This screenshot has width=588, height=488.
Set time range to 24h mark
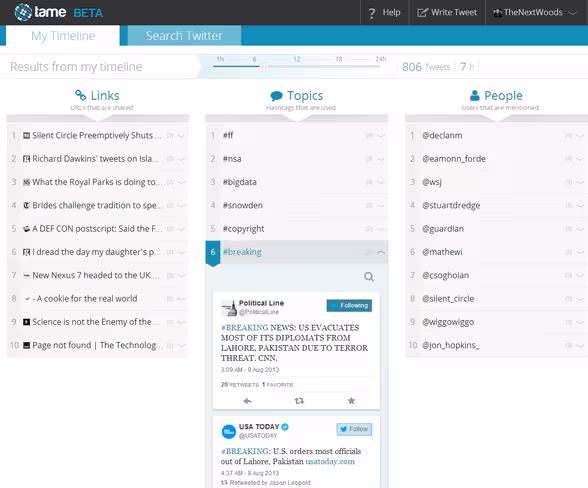381,59
